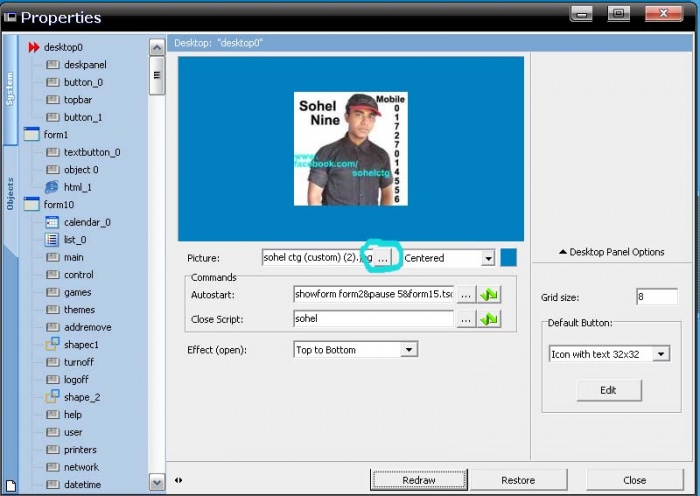This screenshot has height=496, width=700.
Task: Click the Picture file name field
Action: (318, 258)
